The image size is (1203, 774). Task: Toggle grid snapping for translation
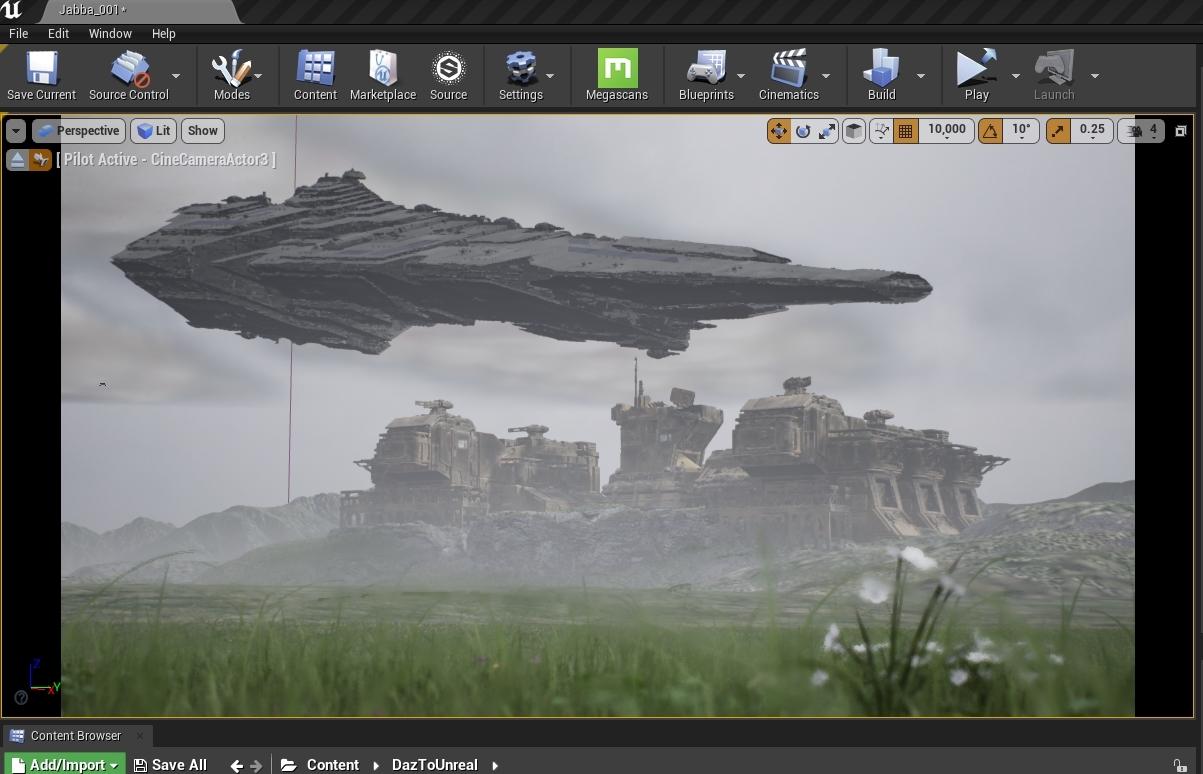[x=905, y=131]
